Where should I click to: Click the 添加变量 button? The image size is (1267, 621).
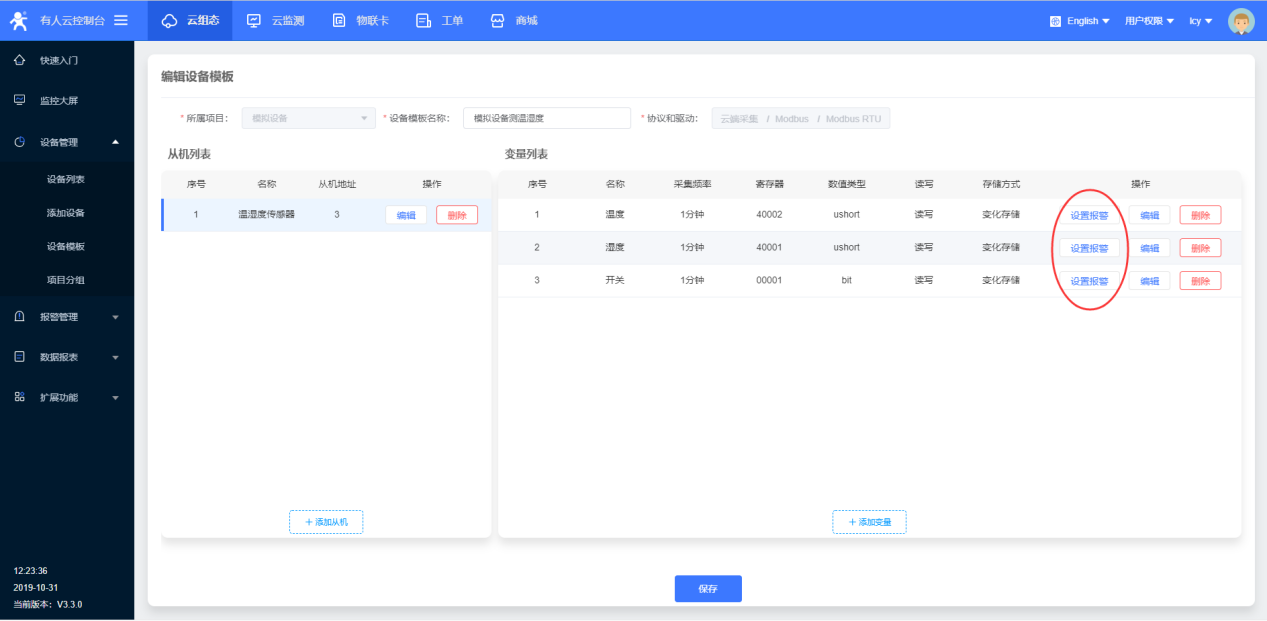pyautogui.click(x=869, y=522)
